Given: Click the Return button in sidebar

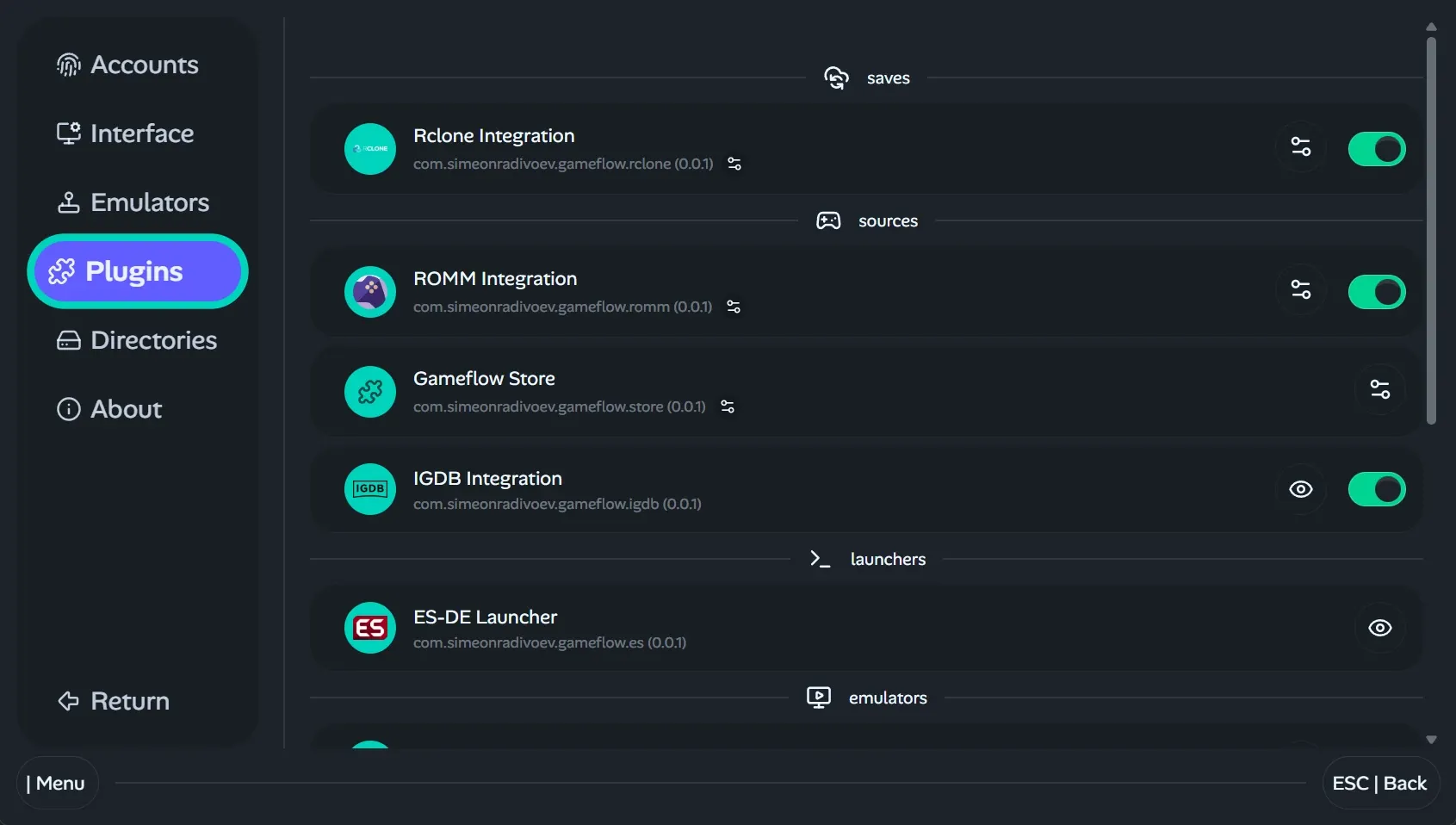Looking at the screenshot, I should coord(138,701).
